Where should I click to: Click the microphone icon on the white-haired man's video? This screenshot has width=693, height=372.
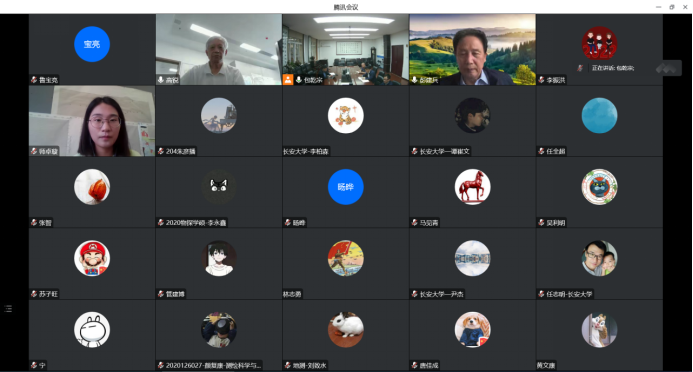(161, 80)
